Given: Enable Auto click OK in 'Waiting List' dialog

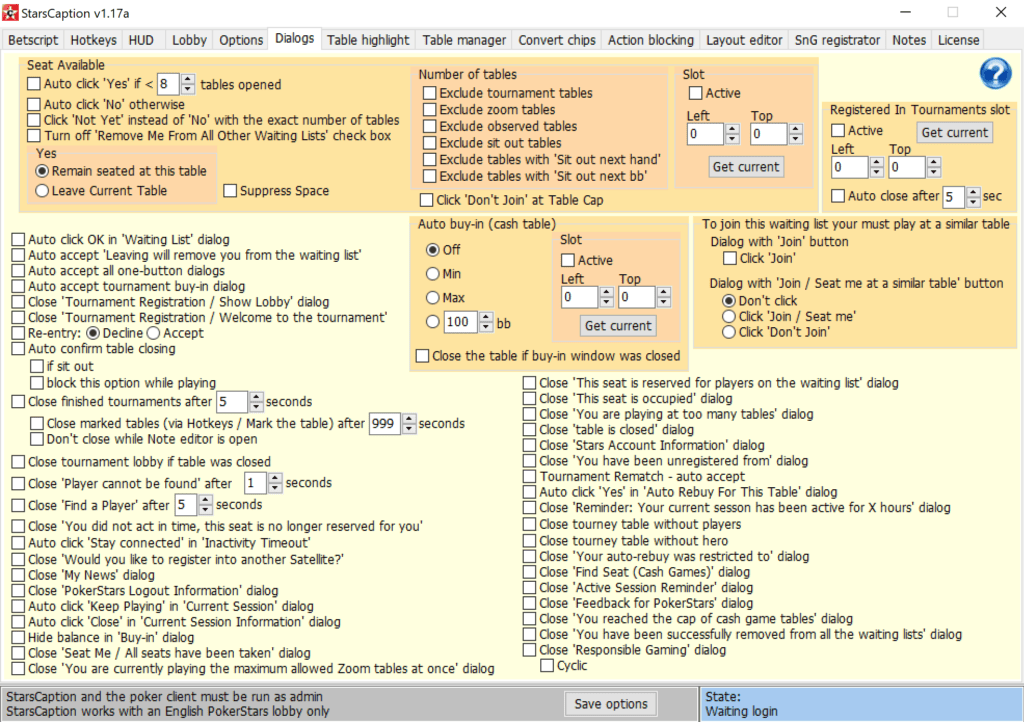Looking at the screenshot, I should tap(18, 240).
